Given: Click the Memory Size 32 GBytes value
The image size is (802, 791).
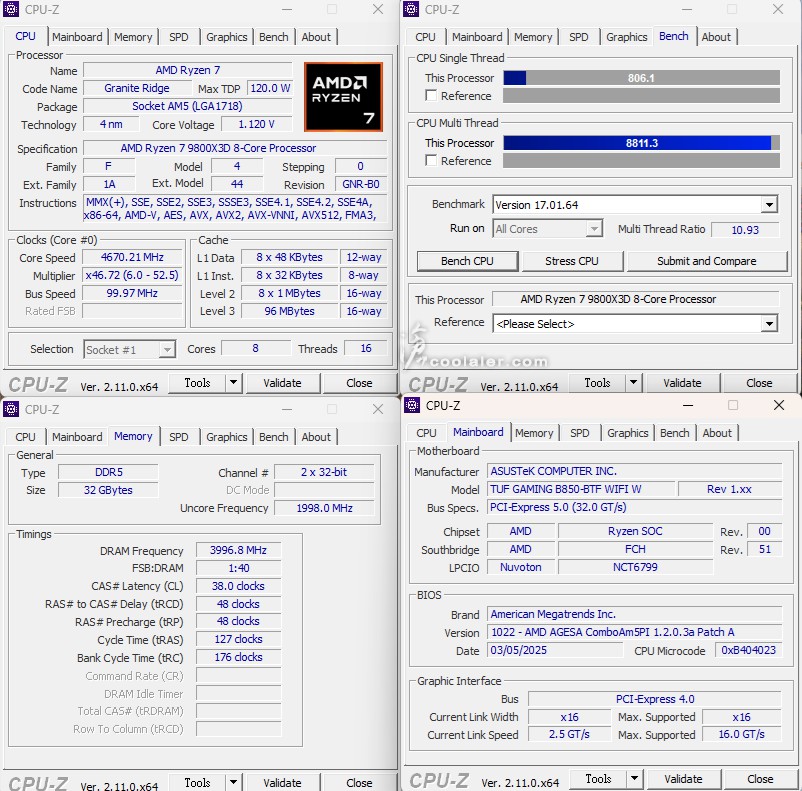Looking at the screenshot, I should 108,490.
